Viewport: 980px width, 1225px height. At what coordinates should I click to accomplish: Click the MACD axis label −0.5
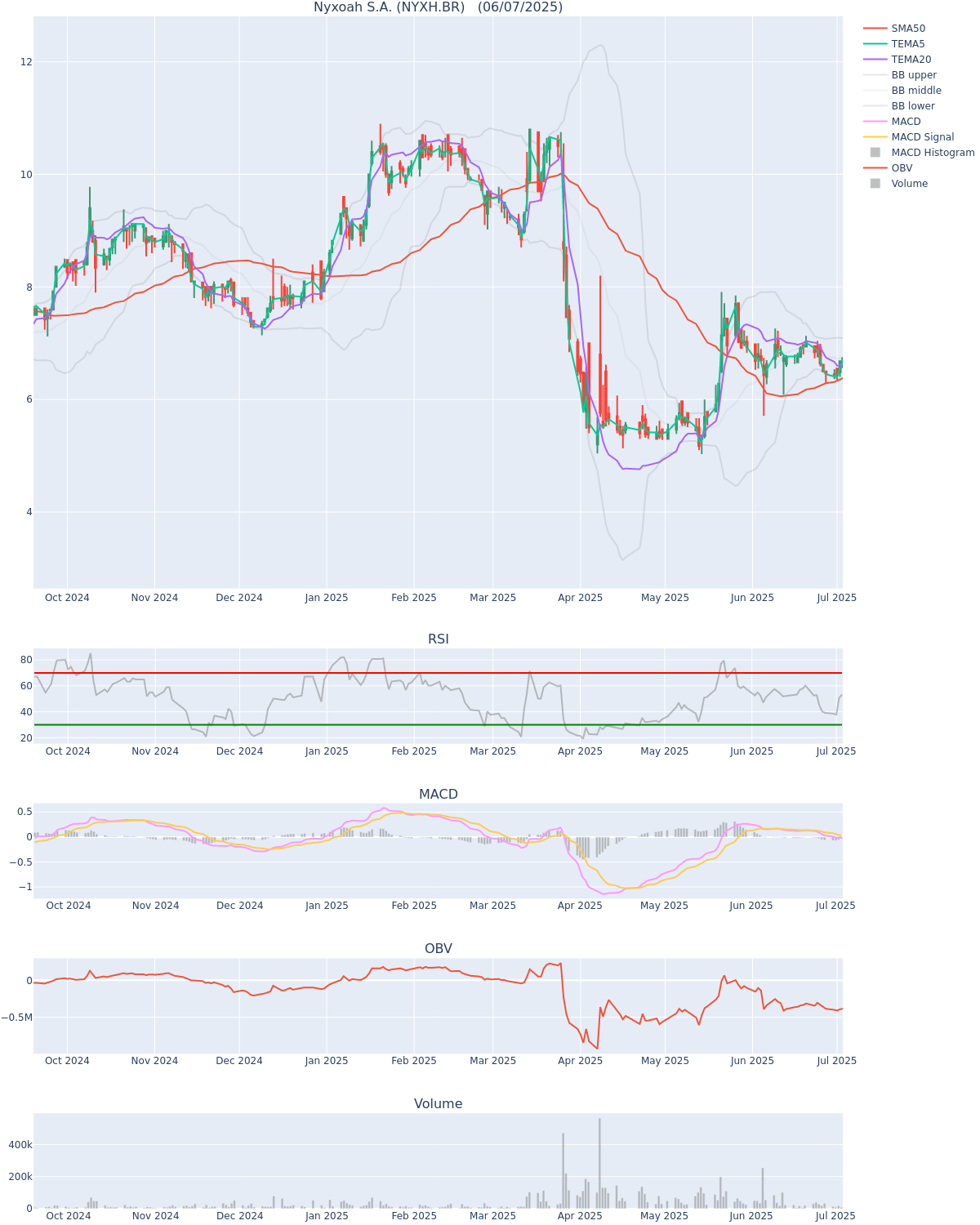pyautogui.click(x=21, y=862)
